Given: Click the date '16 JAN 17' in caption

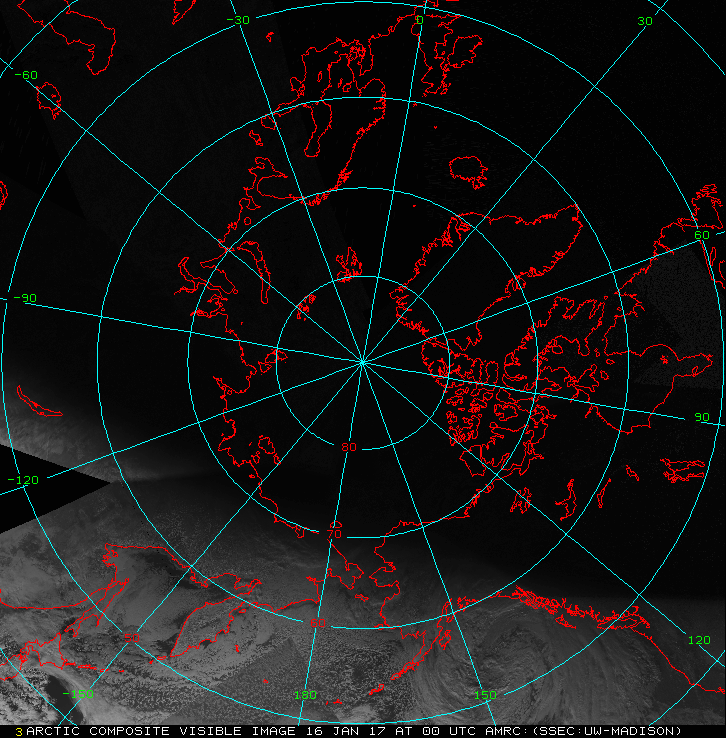Looking at the screenshot, I should click(x=345, y=731).
